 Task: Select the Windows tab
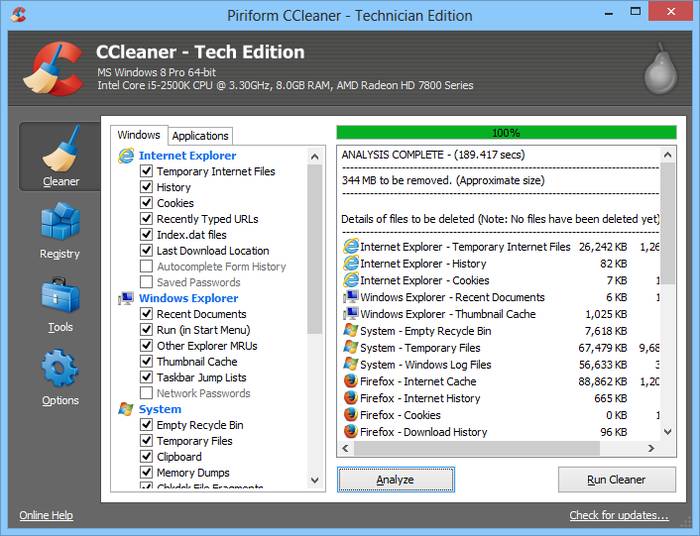[138, 135]
